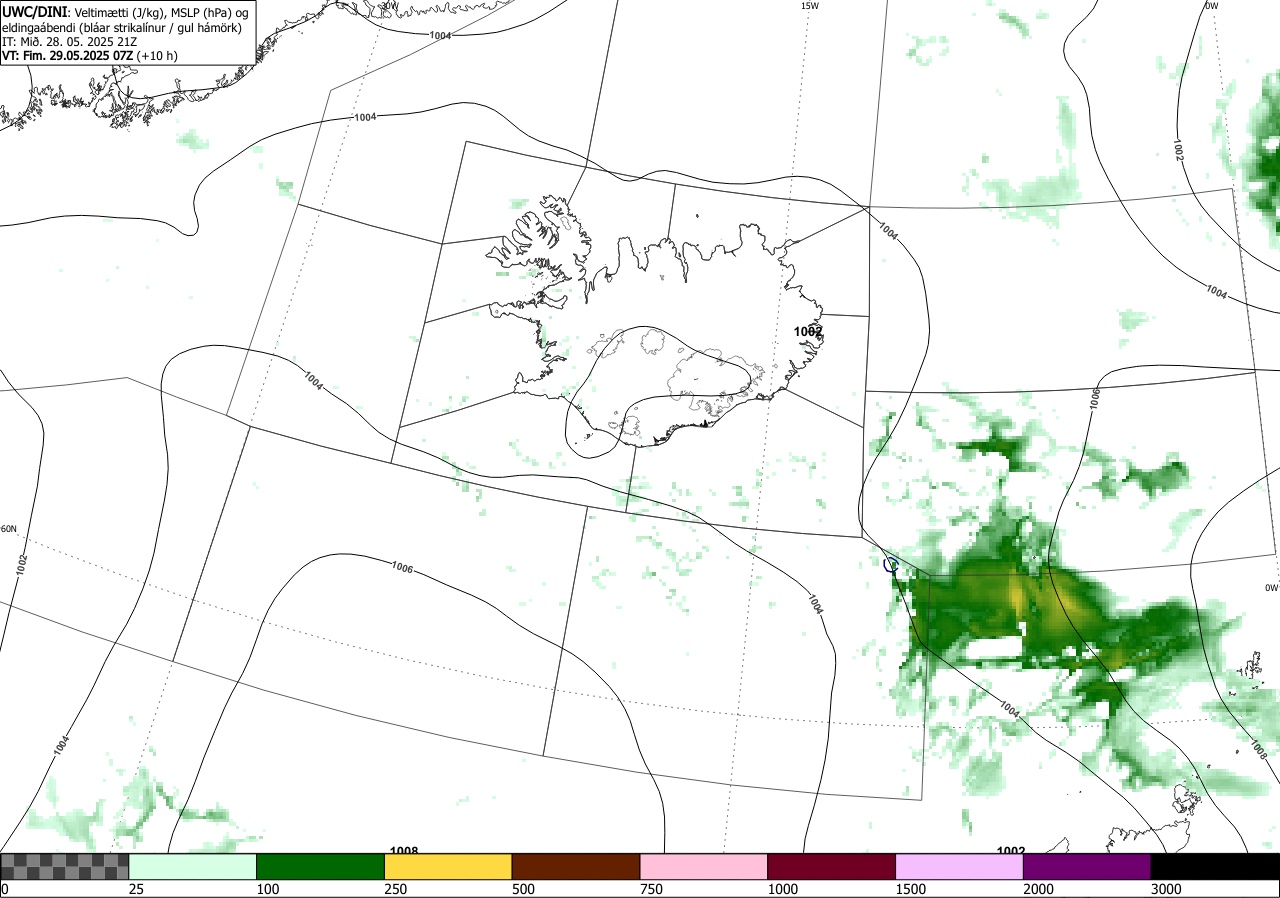Screen dimensions: 1280x898
Task: Click the '750' legend scale value
Action: click(652, 889)
